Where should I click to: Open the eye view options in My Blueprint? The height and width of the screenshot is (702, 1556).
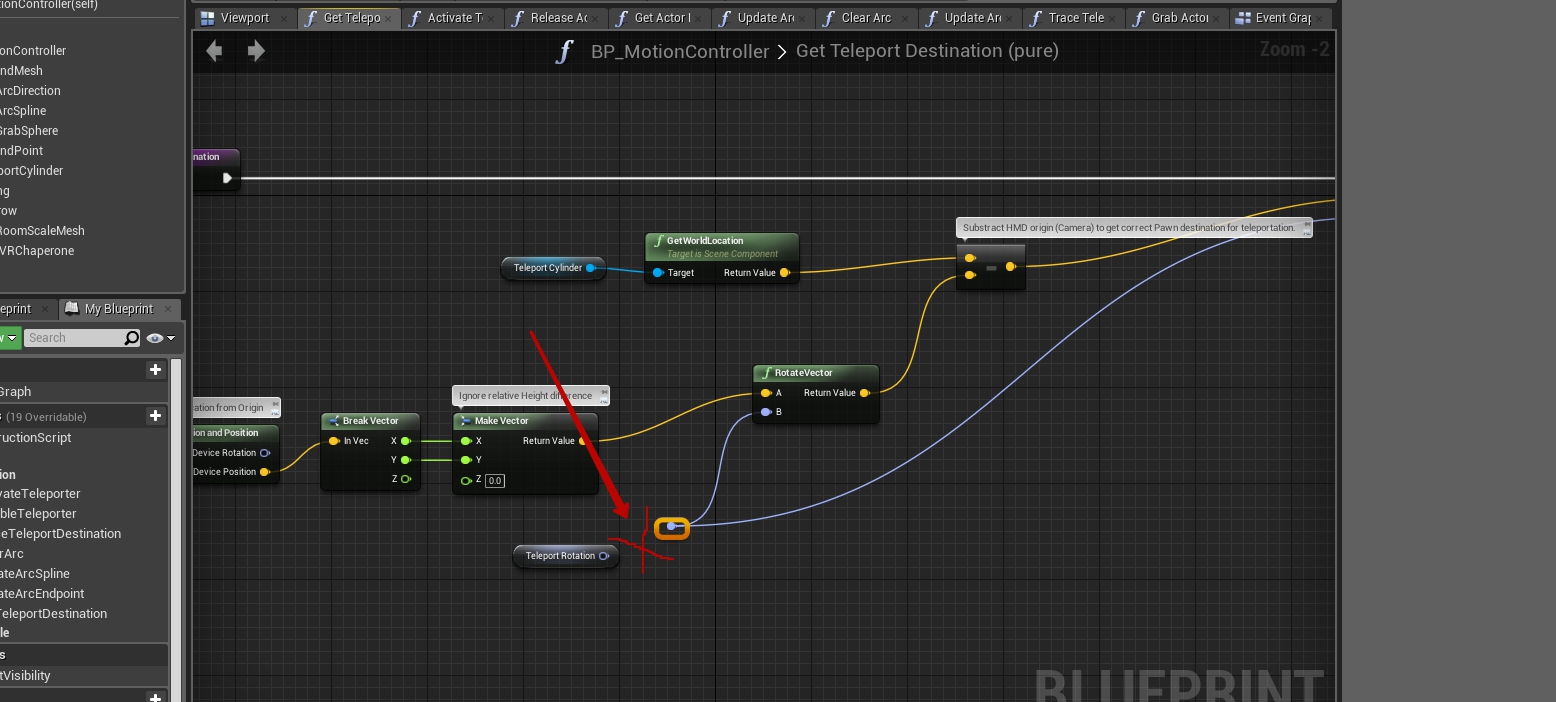[x=160, y=338]
